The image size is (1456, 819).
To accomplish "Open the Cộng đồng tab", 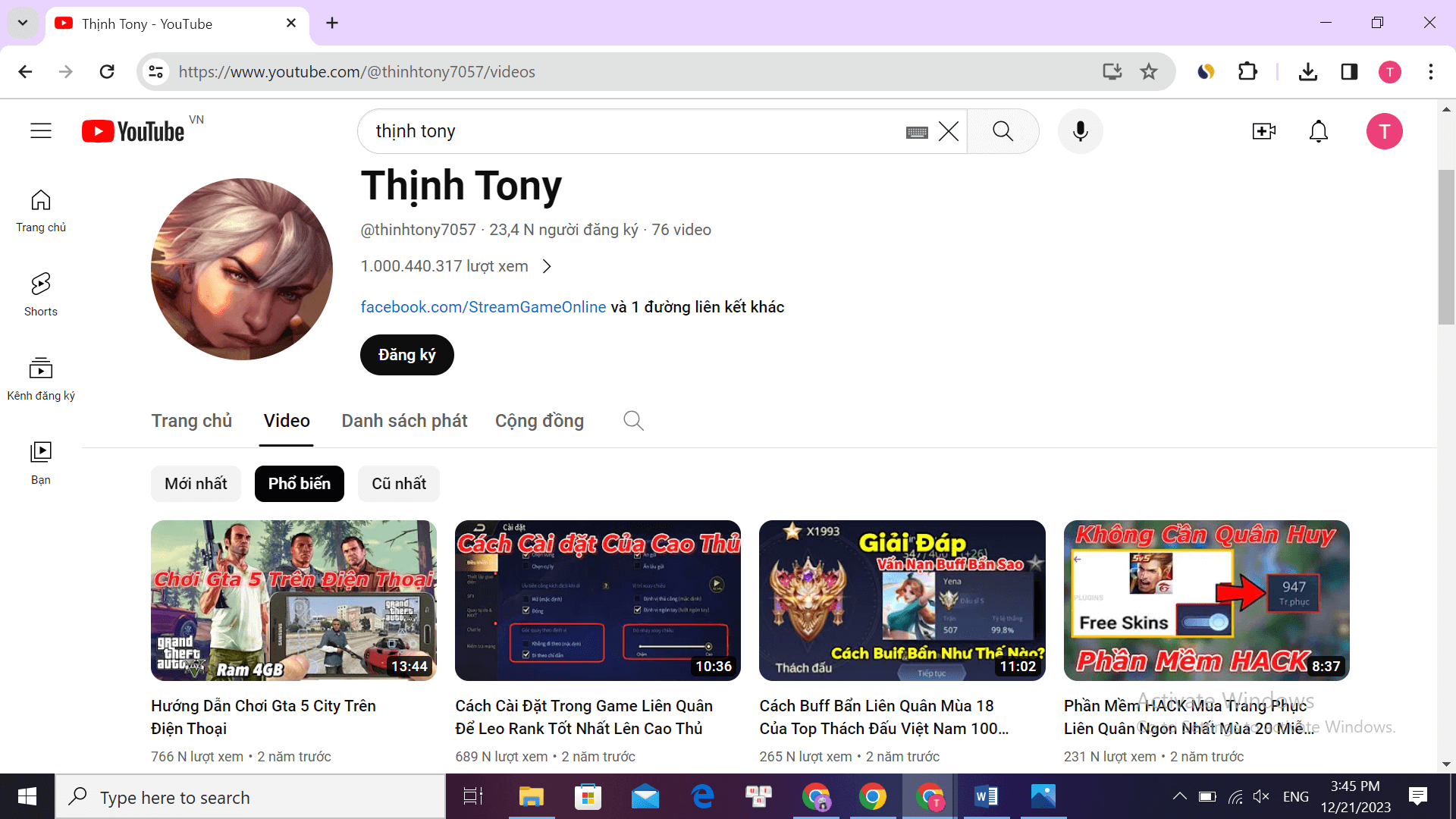I will (539, 421).
